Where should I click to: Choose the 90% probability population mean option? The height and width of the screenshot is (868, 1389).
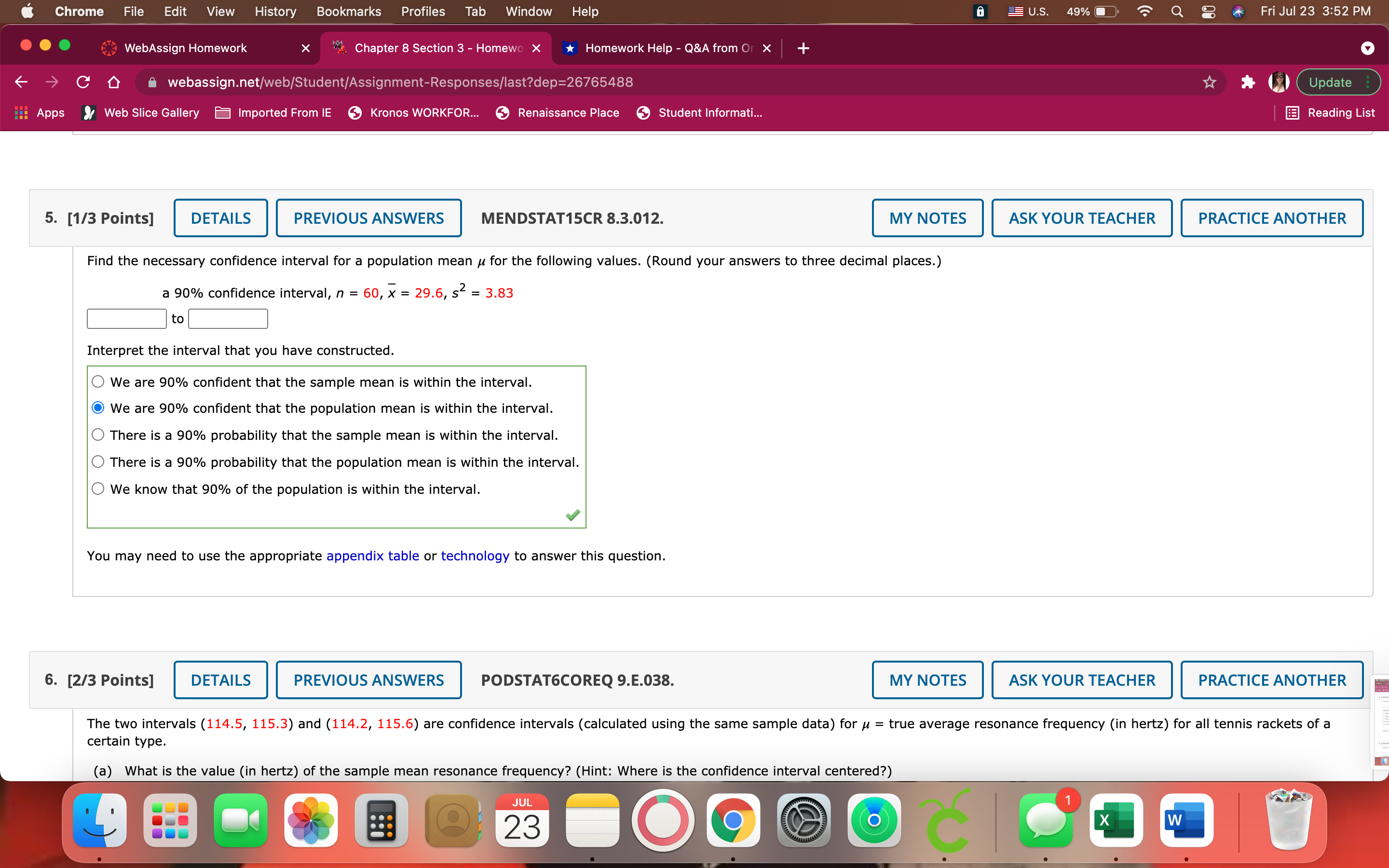click(x=97, y=461)
